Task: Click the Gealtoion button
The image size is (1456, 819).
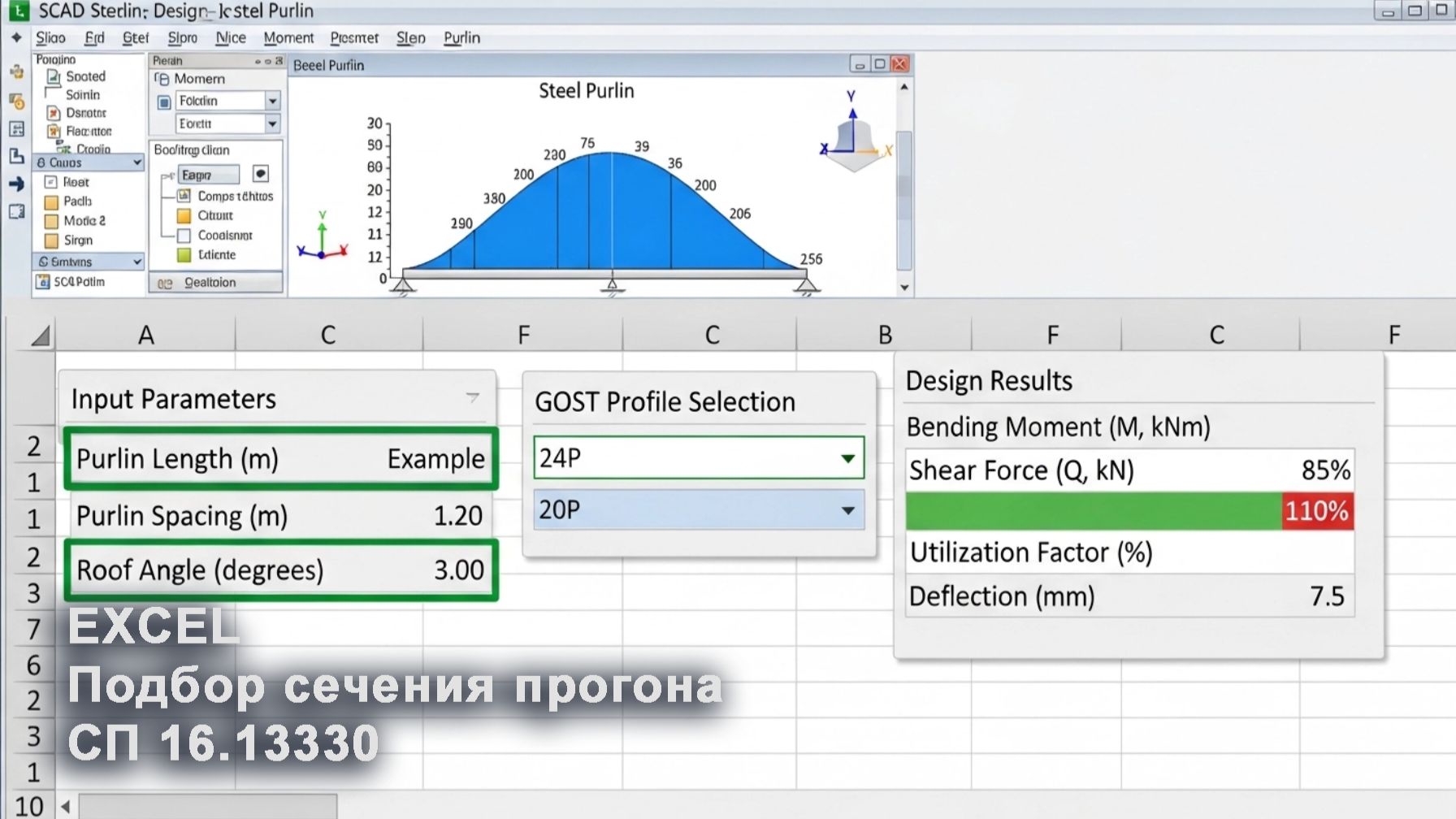Action: (x=216, y=283)
